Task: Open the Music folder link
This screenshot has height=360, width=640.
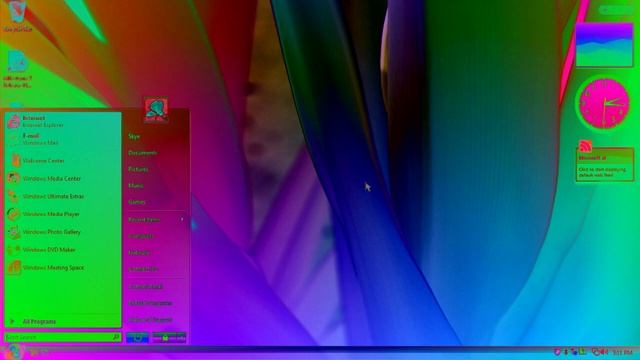Action: click(136, 185)
